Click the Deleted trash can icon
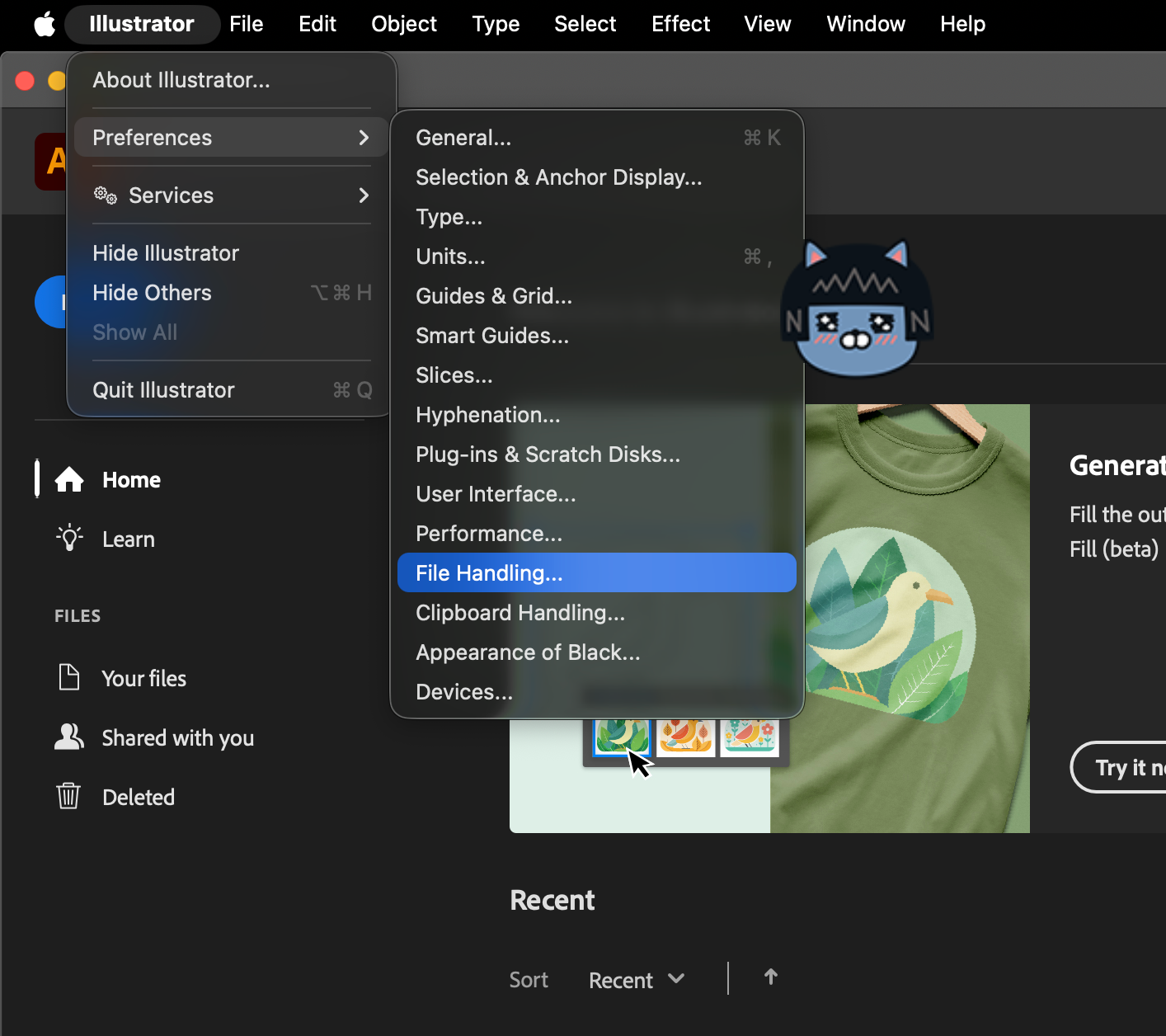 click(68, 796)
